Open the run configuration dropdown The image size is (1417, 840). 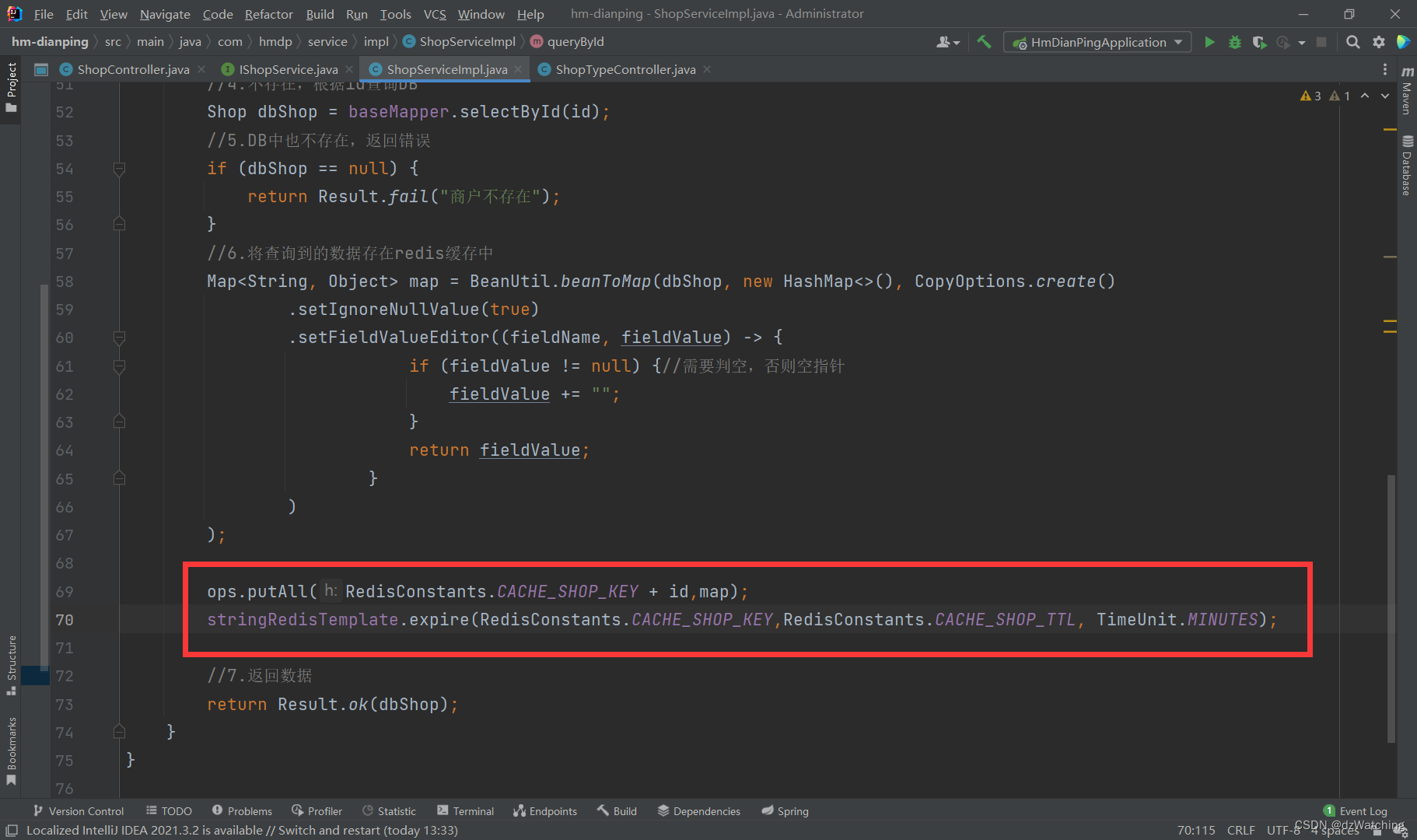click(1097, 42)
